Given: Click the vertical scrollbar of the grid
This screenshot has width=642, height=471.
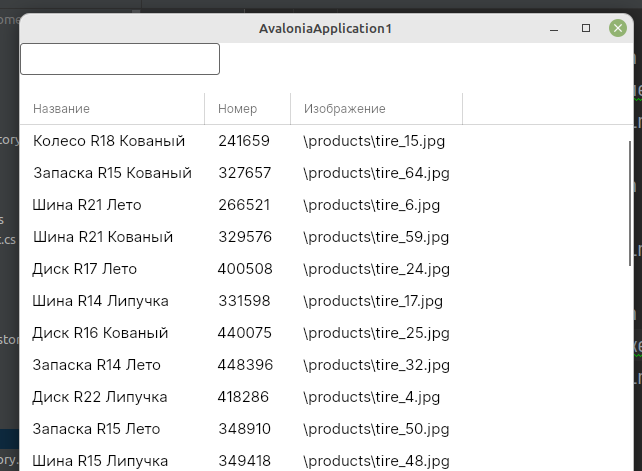Looking at the screenshot, I should point(629,200).
